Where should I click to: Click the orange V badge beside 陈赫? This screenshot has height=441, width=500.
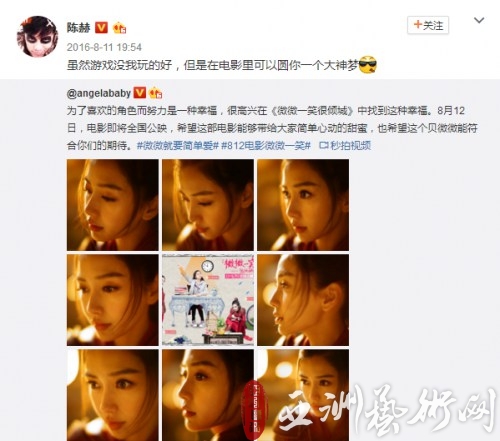pyautogui.click(x=101, y=27)
